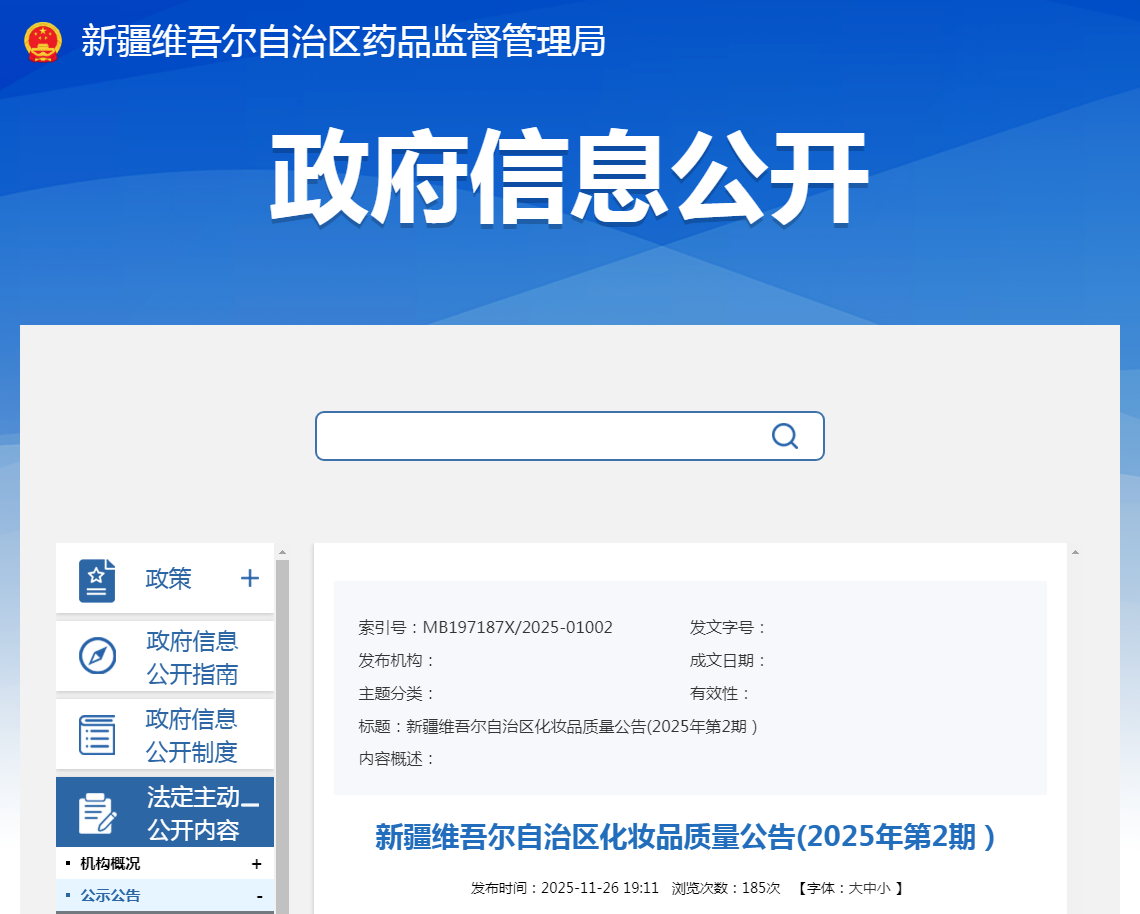Select the 机构概况 tree item

tap(111, 864)
